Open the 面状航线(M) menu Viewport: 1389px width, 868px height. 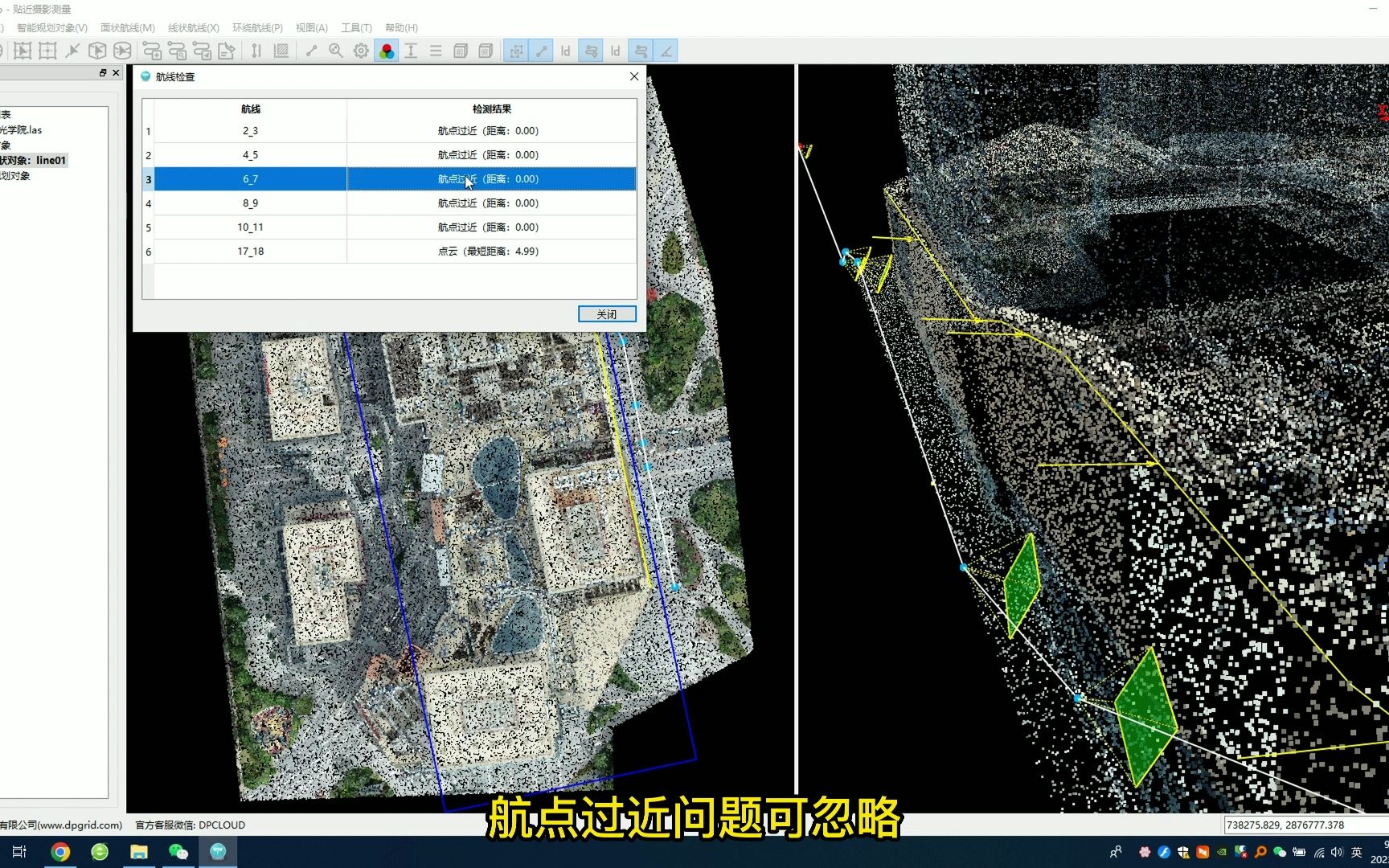tap(128, 27)
